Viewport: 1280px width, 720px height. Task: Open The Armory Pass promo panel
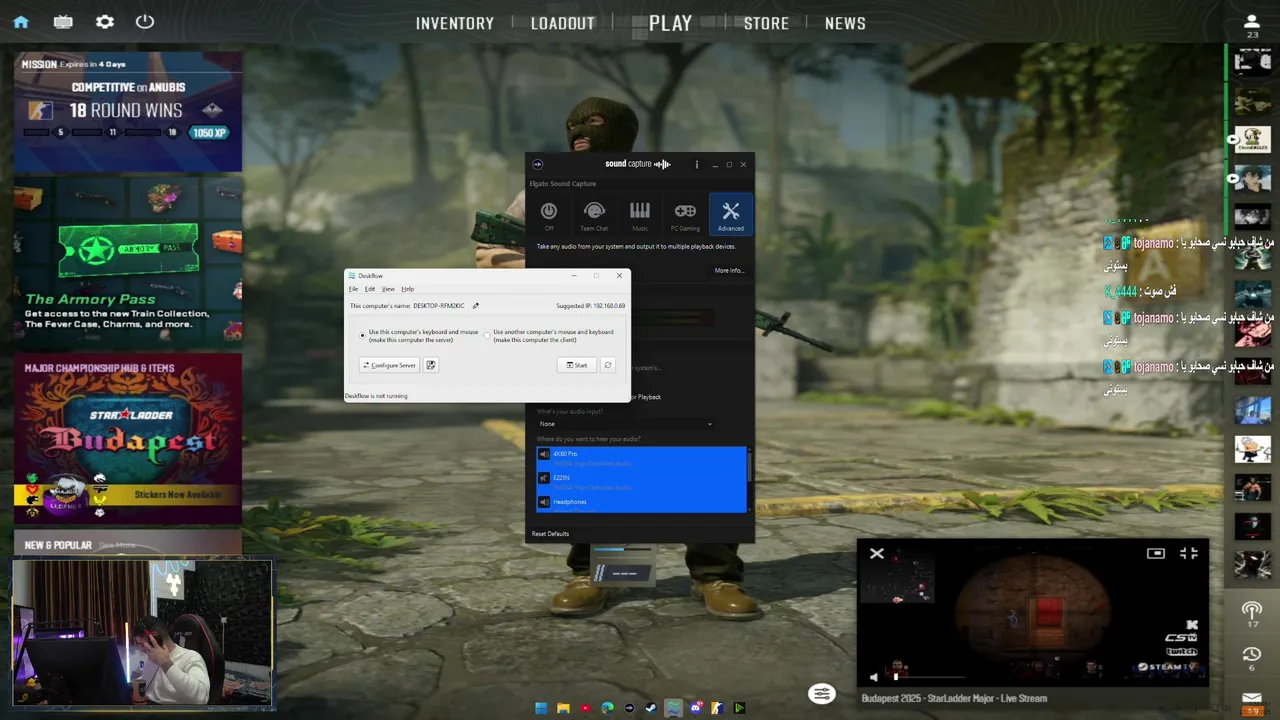[x=128, y=263]
